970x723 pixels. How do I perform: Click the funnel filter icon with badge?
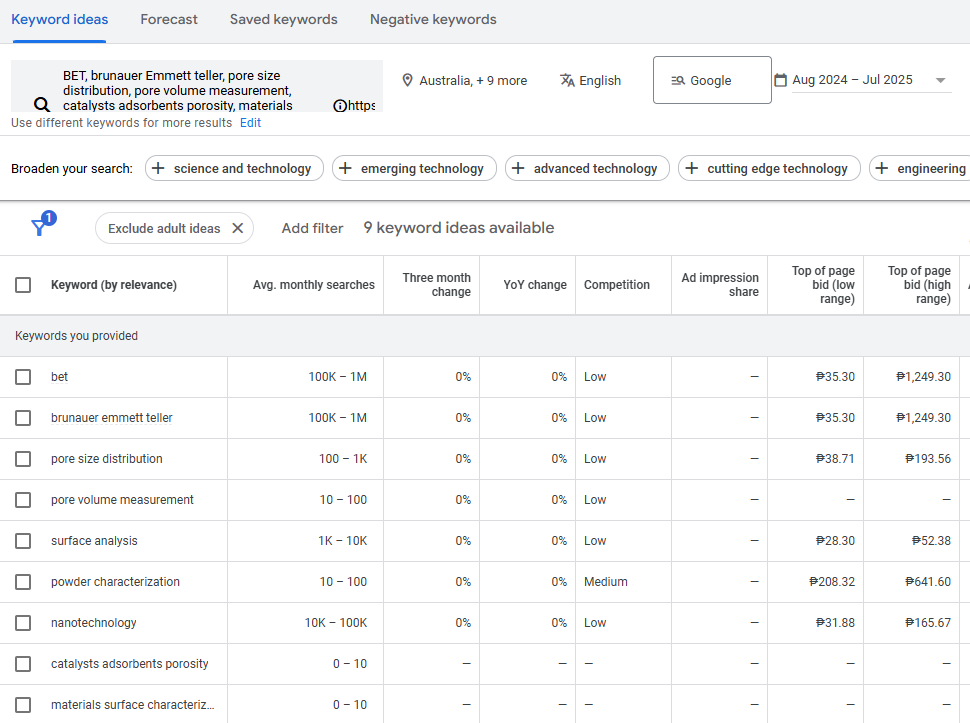coord(40,227)
